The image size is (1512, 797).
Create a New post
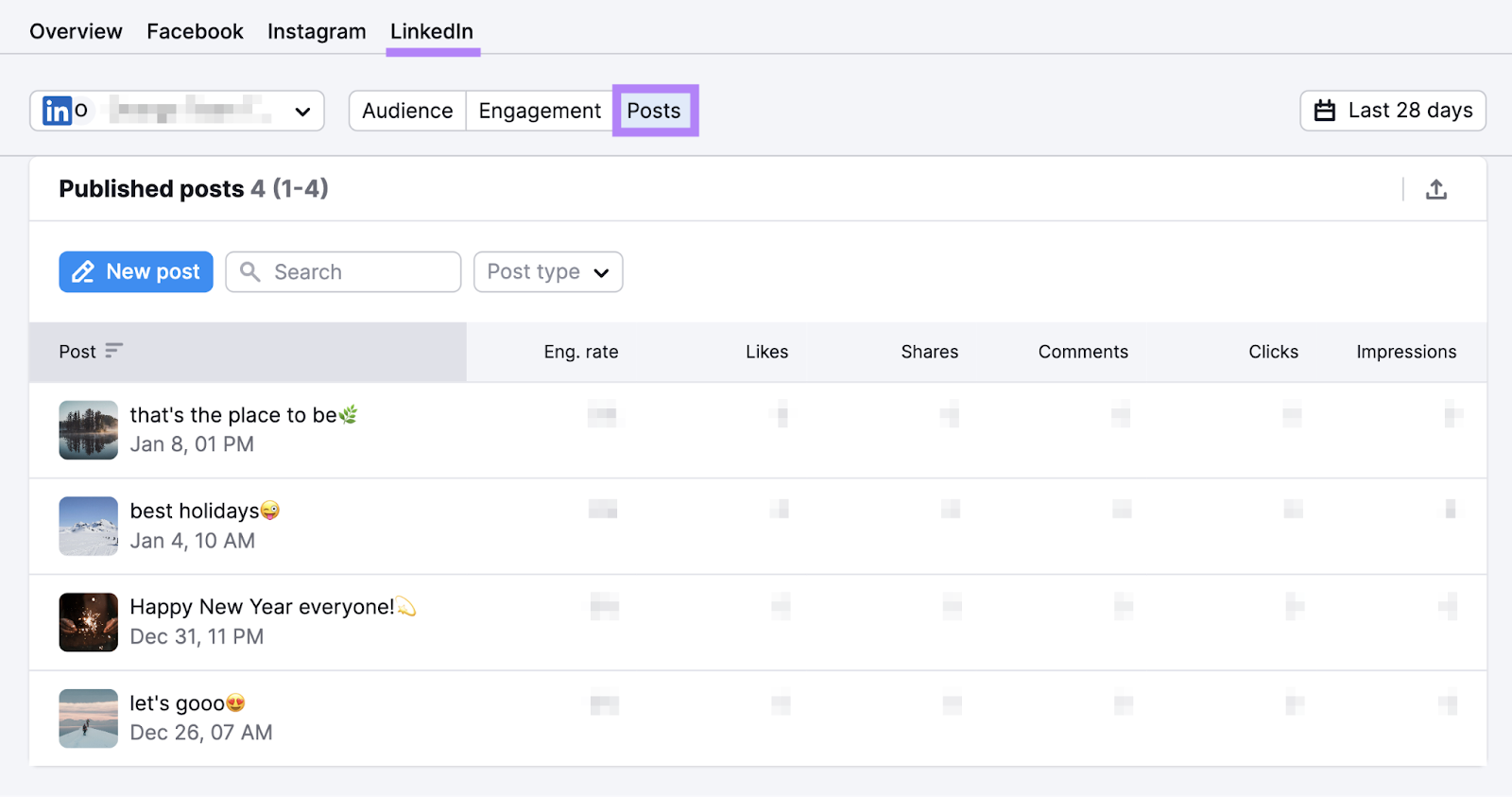point(136,272)
